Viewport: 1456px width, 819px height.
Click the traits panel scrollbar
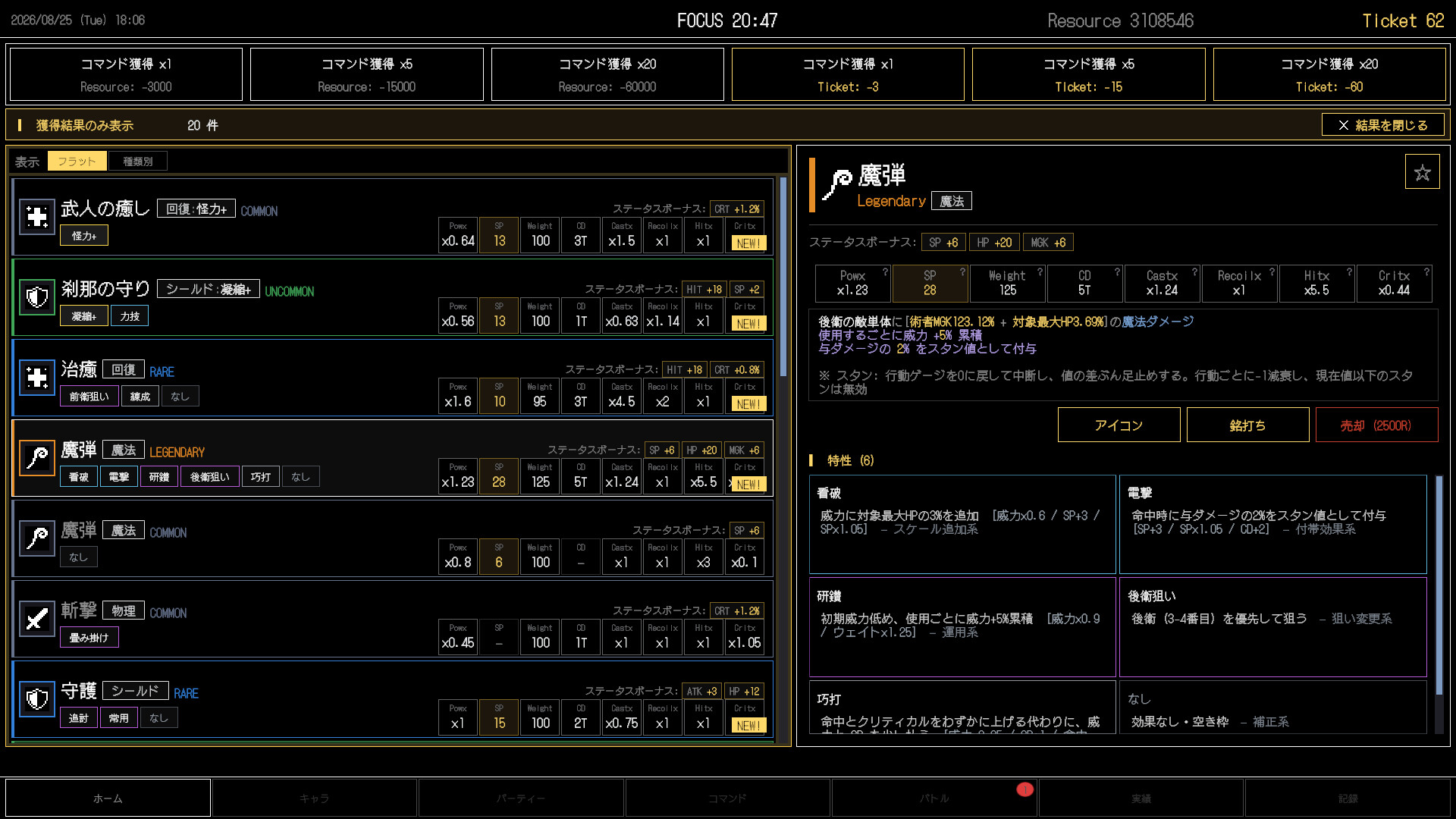pyautogui.click(x=1439, y=585)
